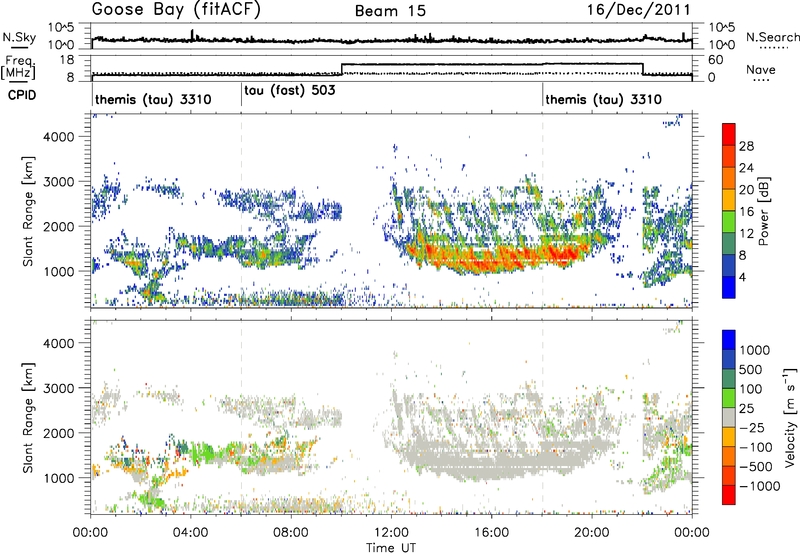Image resolution: width=800 pixels, height=554 pixels.
Task: Click the red bottom band of Velocity color bar
Action: click(x=729, y=495)
